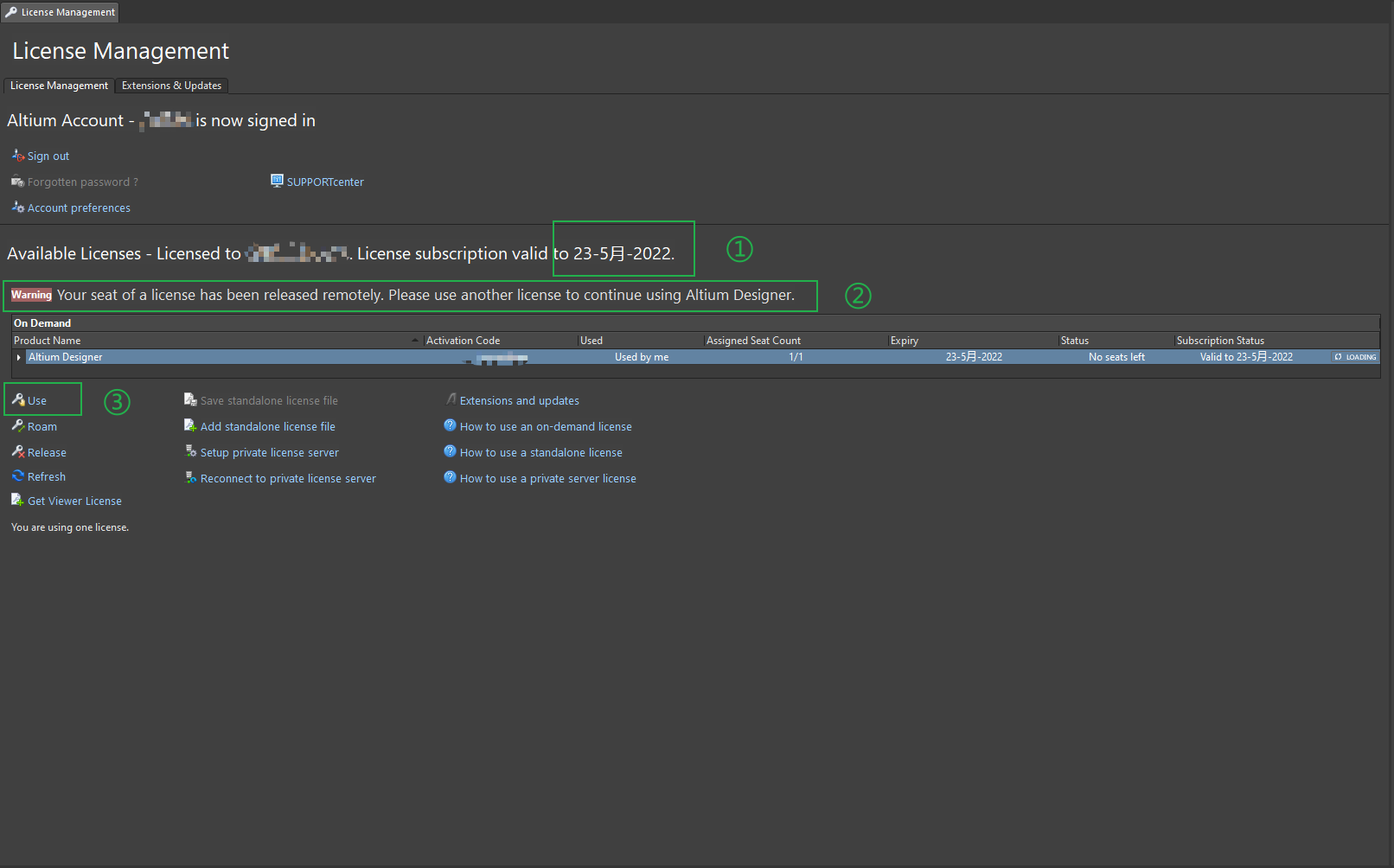The width and height of the screenshot is (1394, 868).
Task: Click the Setup private license server icon
Action: (x=190, y=451)
